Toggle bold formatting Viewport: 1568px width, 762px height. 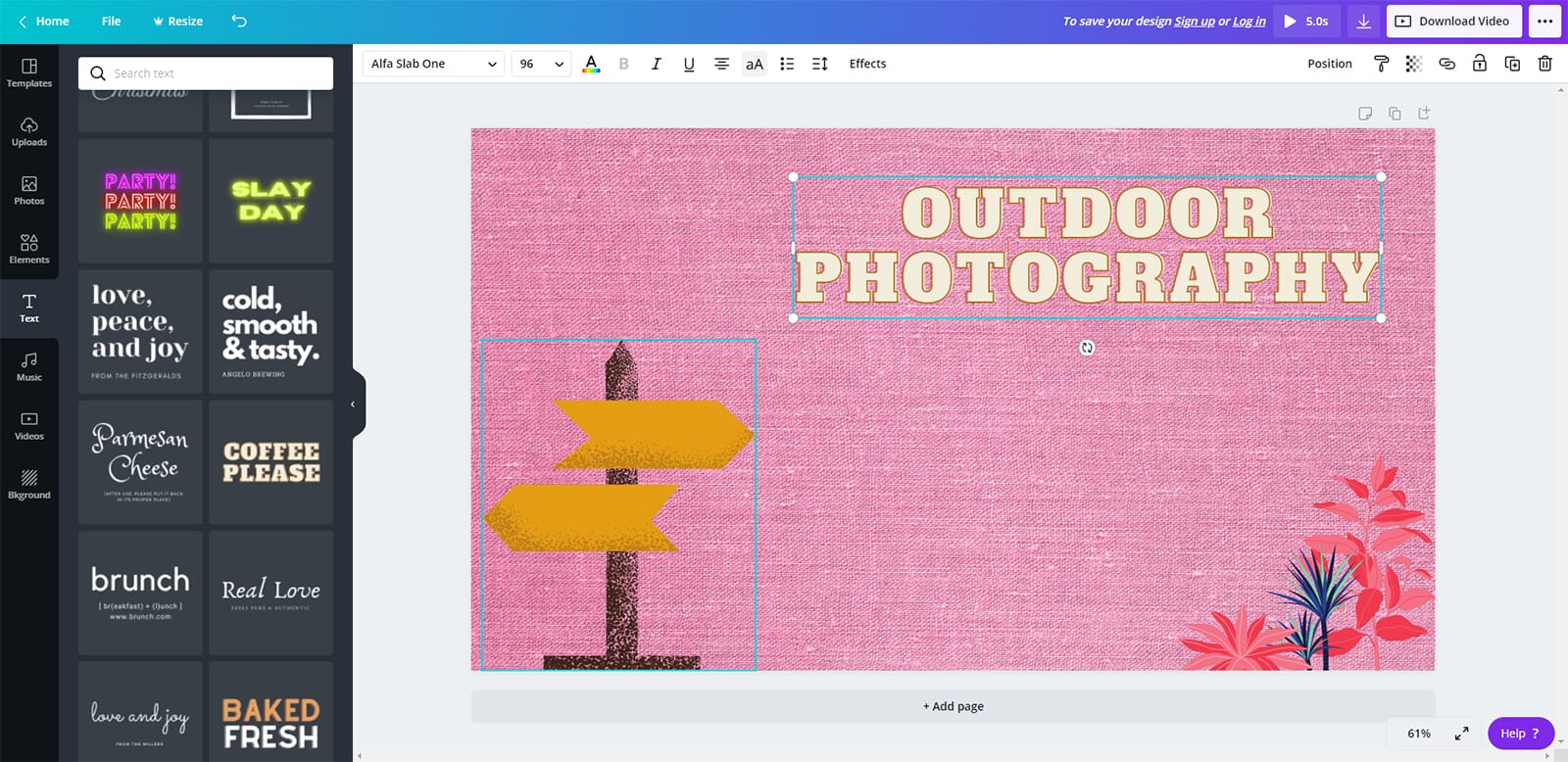point(623,64)
